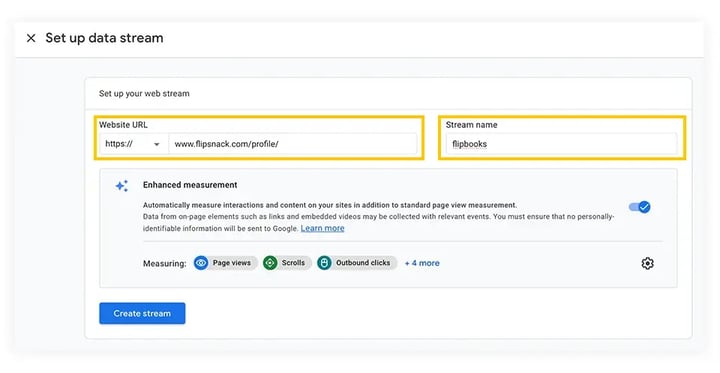This screenshot has height=373, width=720.
Task: Click the Enhanced measurement sparkle icon
Action: (122, 186)
